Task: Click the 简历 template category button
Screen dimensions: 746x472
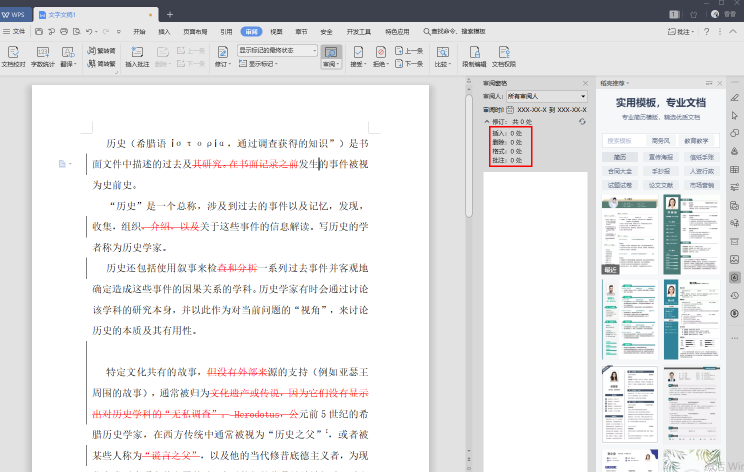Action: 620,156
